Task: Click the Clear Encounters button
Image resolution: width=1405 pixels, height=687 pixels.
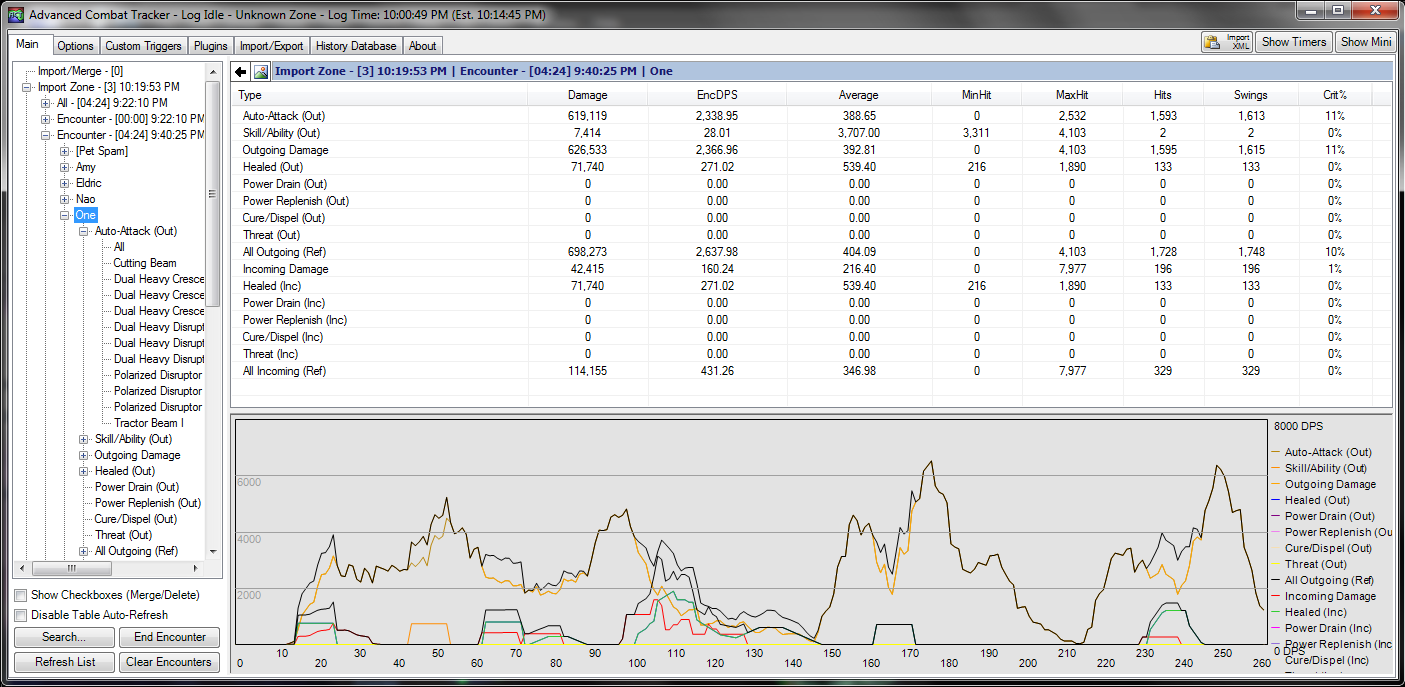Action: tap(169, 662)
